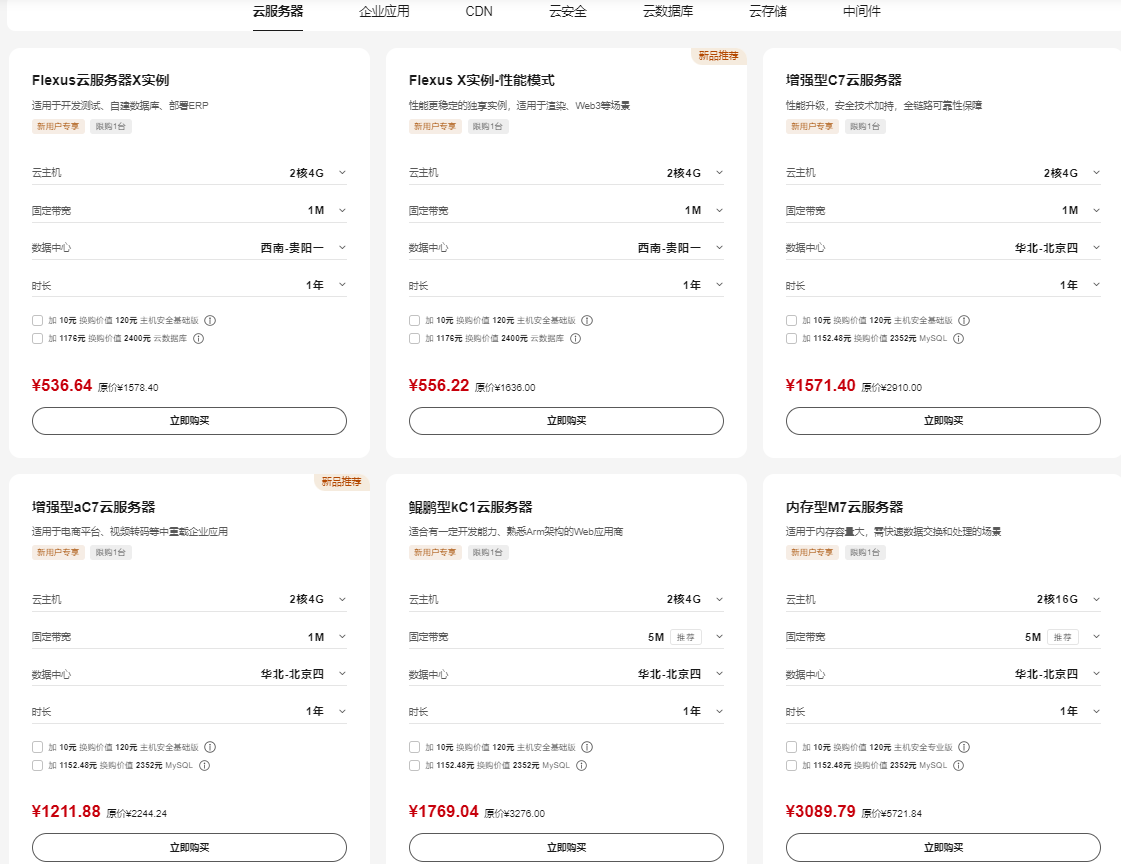1121x864 pixels.
Task: Click 新品推荐 badge on 性能模式 card
Action: click(718, 56)
